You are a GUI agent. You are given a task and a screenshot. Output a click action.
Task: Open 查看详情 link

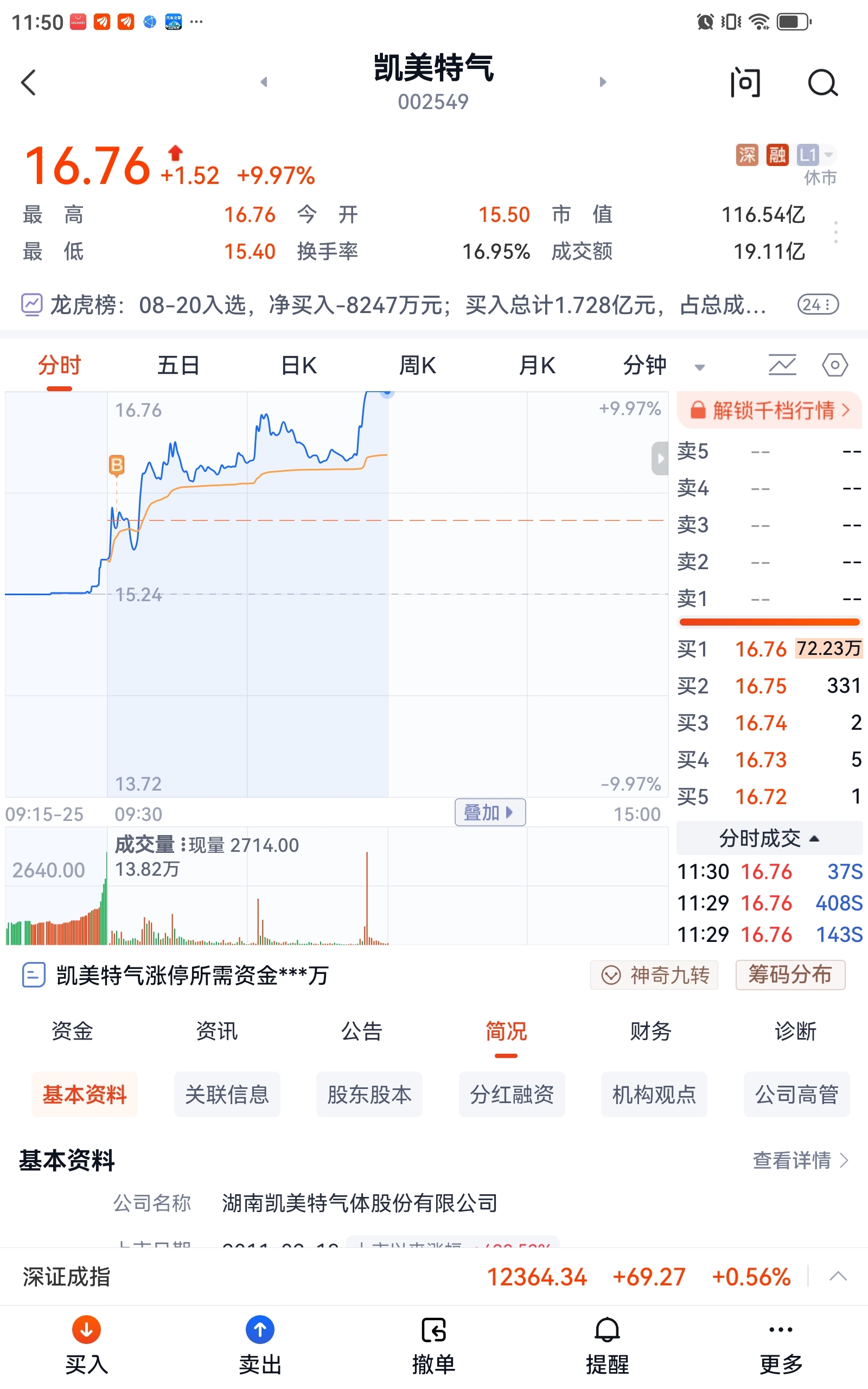coord(800,1160)
